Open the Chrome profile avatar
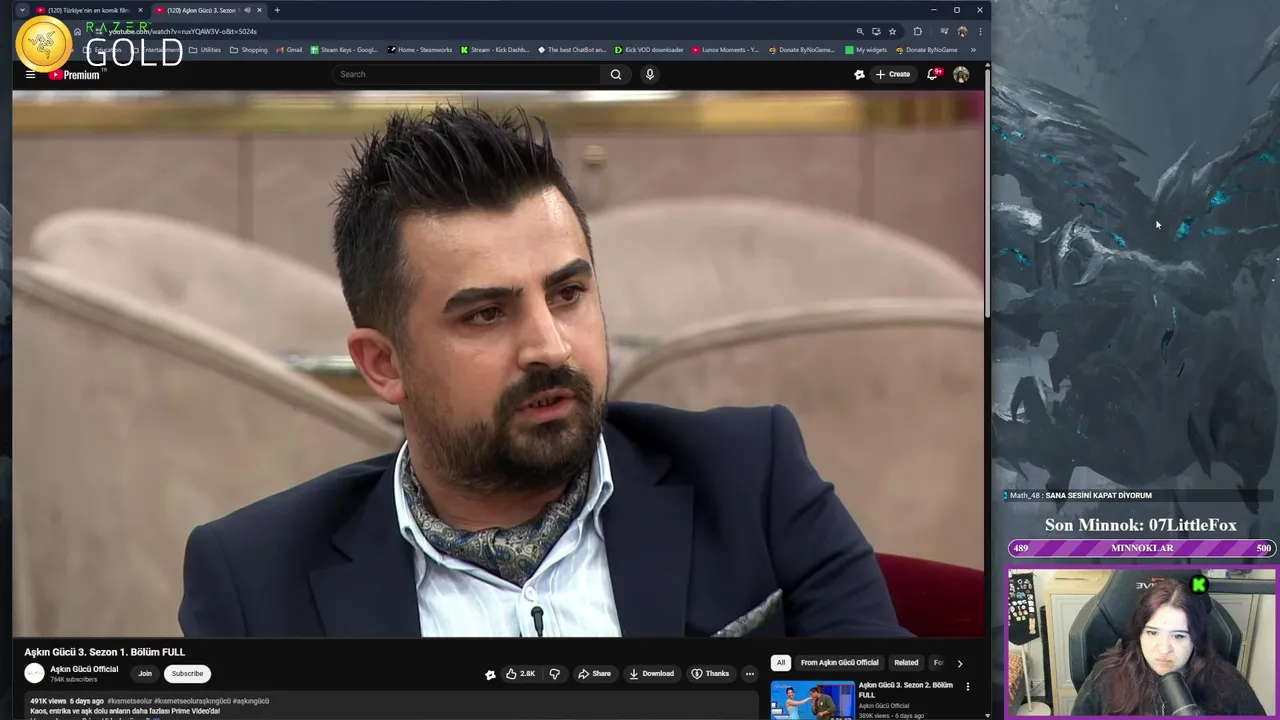This screenshot has height=720, width=1280. pos(962,31)
